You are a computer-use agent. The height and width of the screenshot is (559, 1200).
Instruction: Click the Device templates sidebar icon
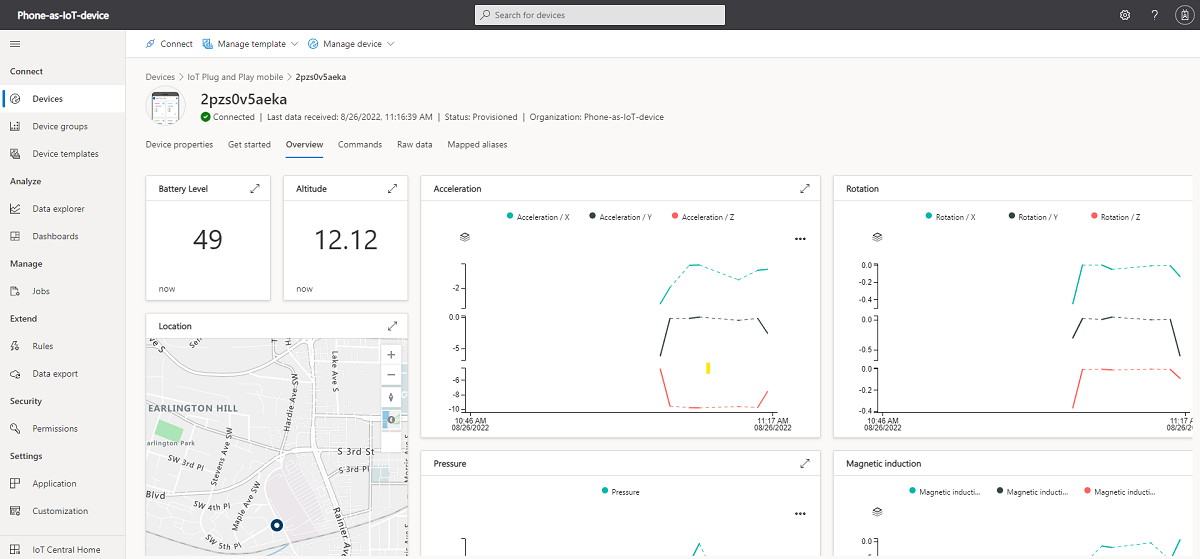[x=15, y=154]
